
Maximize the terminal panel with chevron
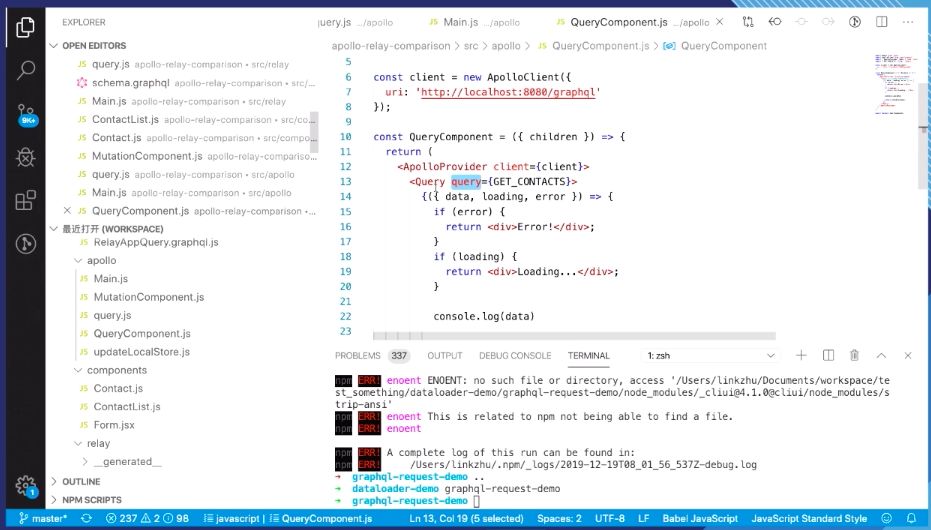881,355
